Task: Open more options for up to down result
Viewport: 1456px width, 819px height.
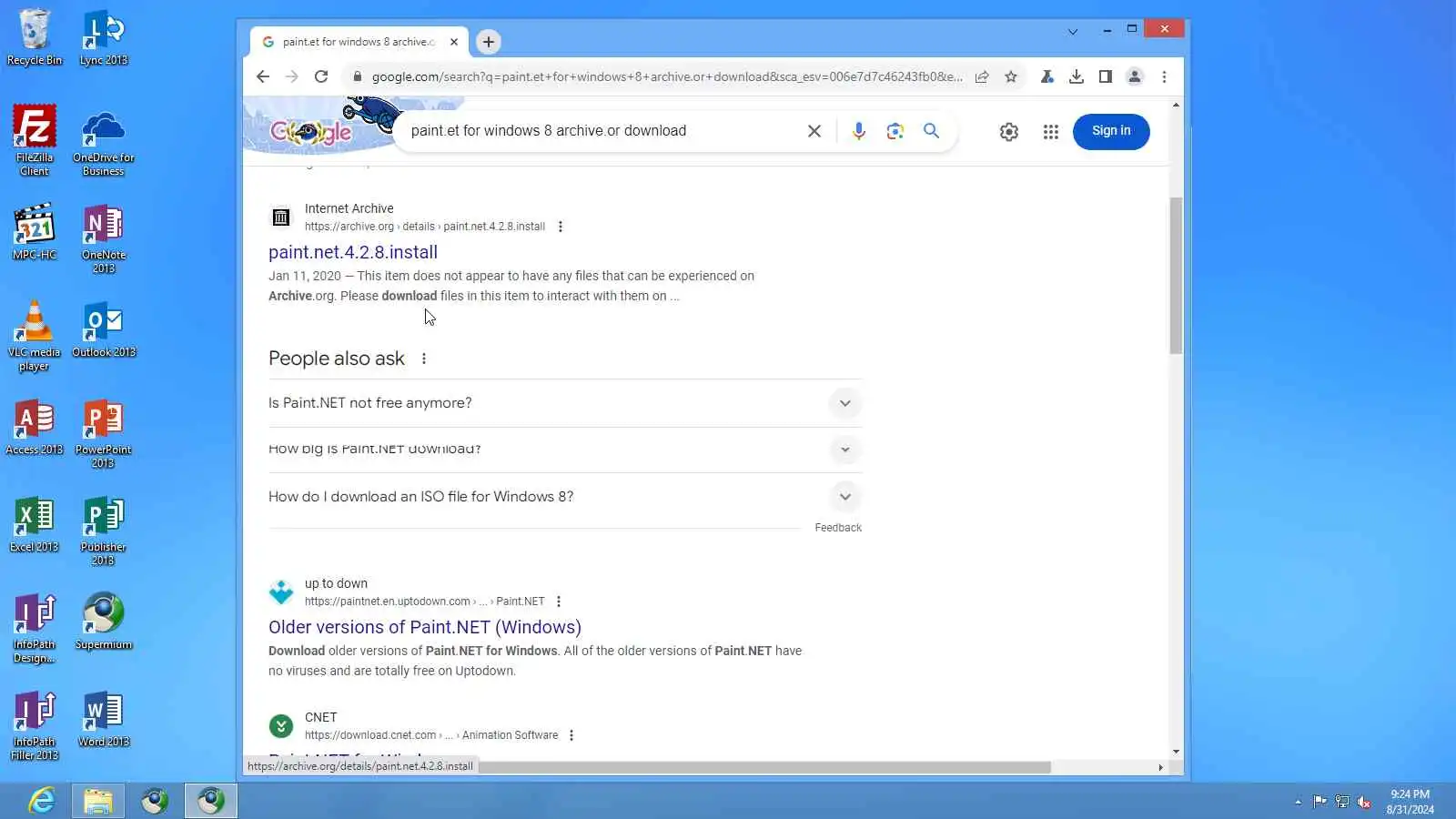Action: click(x=559, y=602)
